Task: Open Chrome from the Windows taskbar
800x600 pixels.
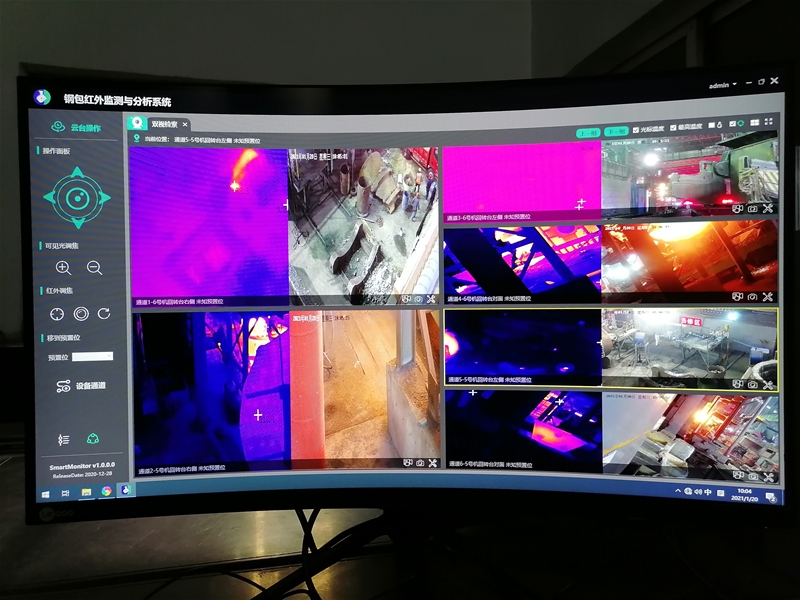Action: tap(105, 490)
